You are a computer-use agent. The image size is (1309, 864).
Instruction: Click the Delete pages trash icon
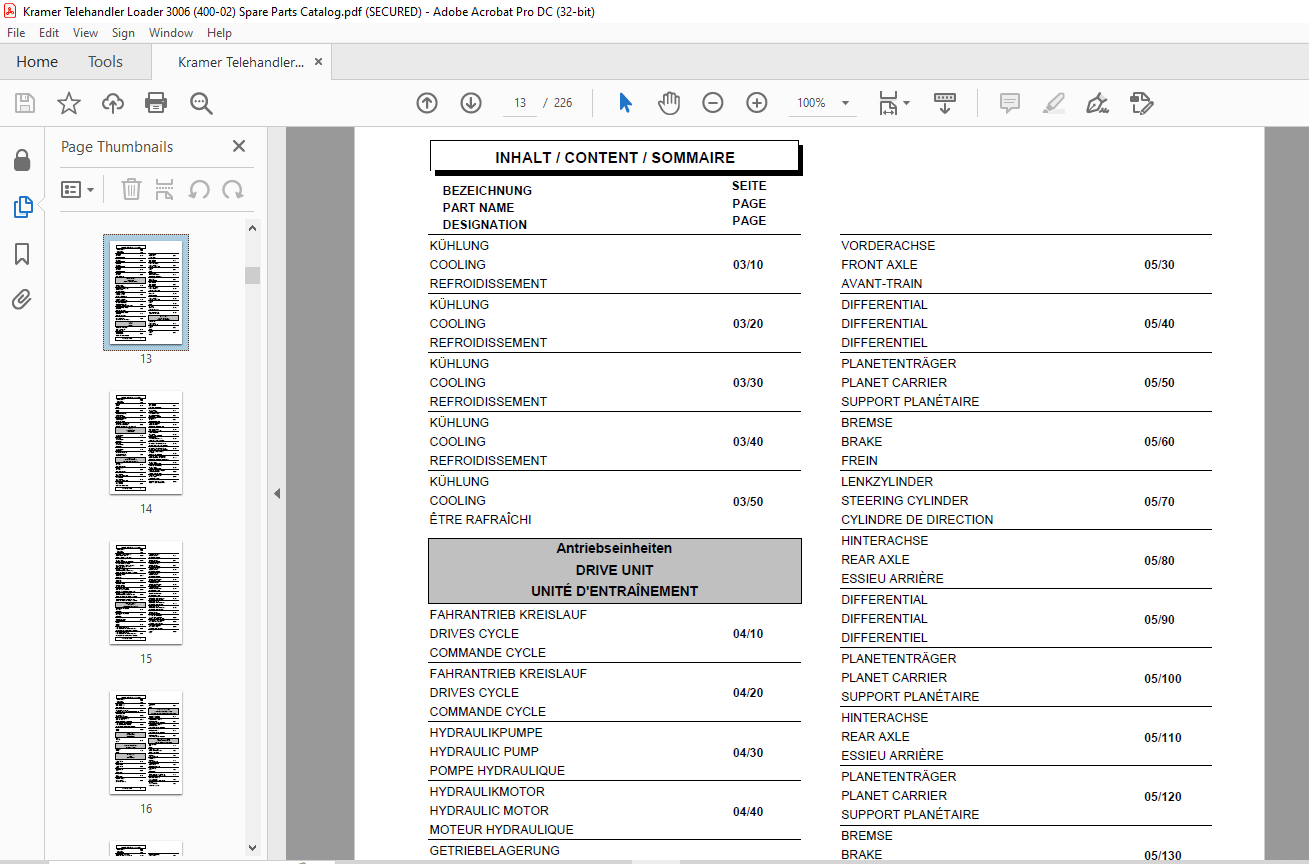(x=131, y=189)
